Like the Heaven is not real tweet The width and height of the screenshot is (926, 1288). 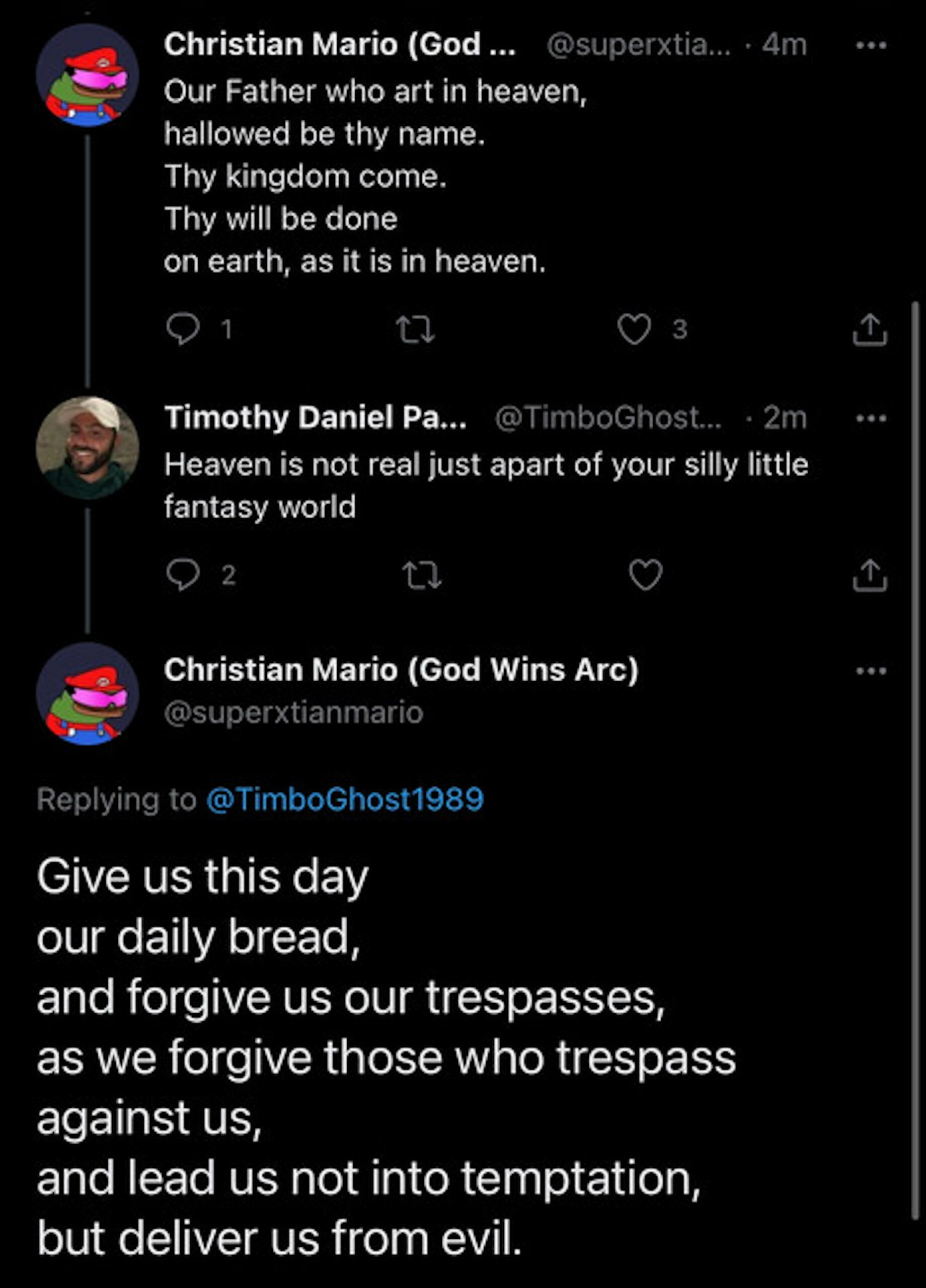[646, 575]
